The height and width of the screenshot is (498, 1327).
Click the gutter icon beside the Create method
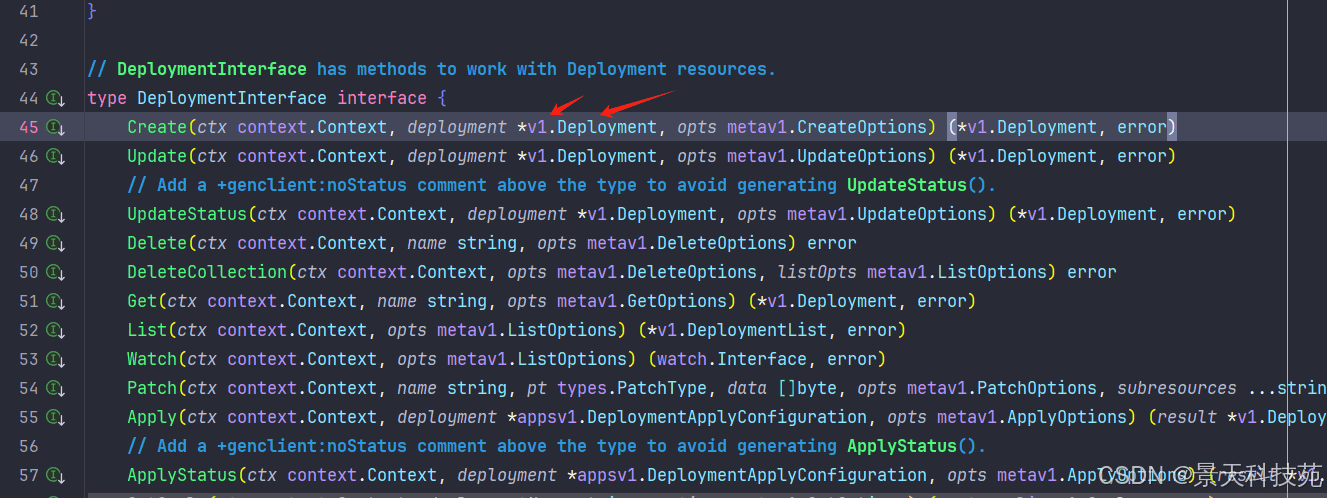tap(56, 127)
